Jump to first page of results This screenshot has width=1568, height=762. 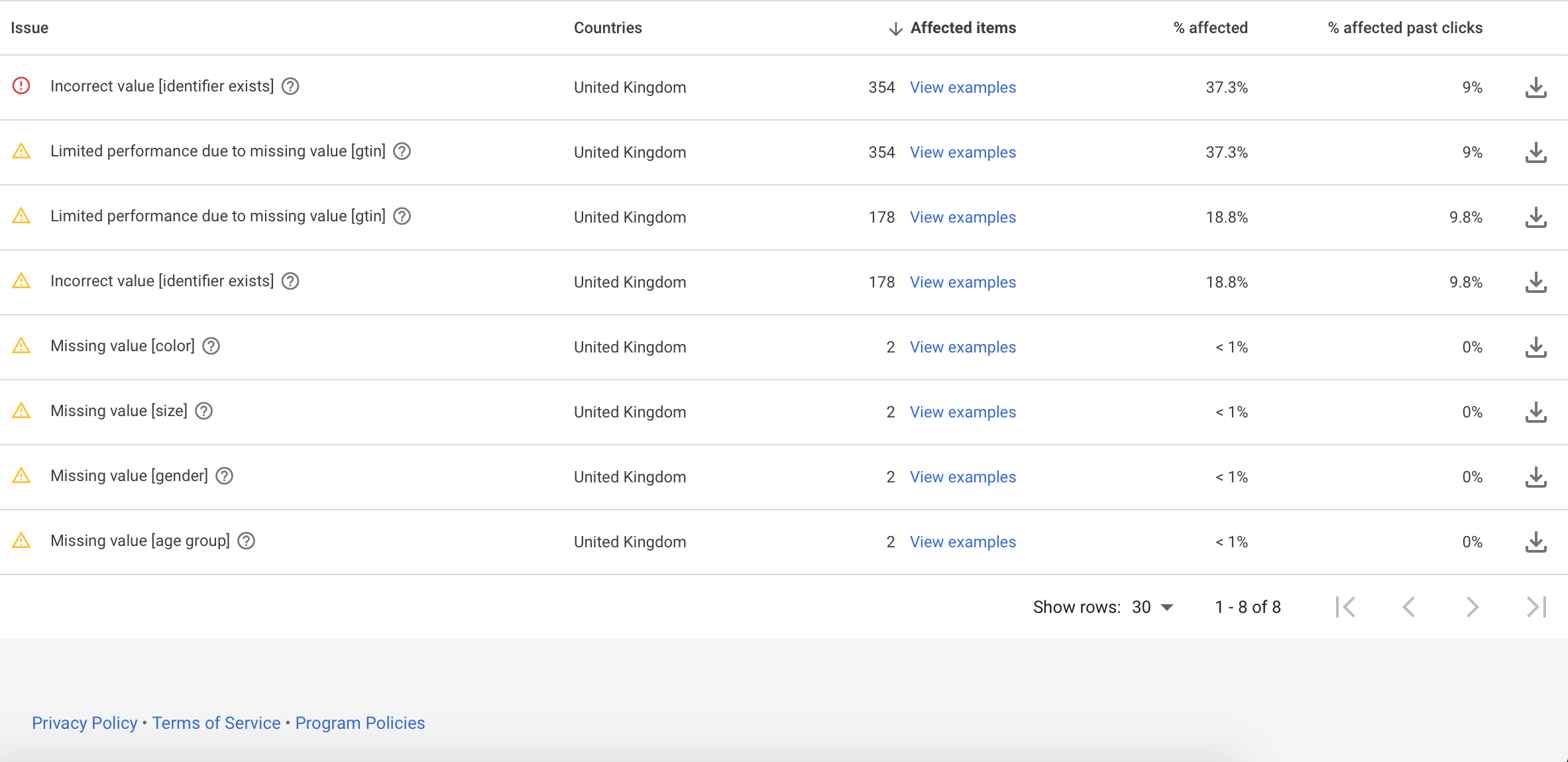click(1345, 607)
